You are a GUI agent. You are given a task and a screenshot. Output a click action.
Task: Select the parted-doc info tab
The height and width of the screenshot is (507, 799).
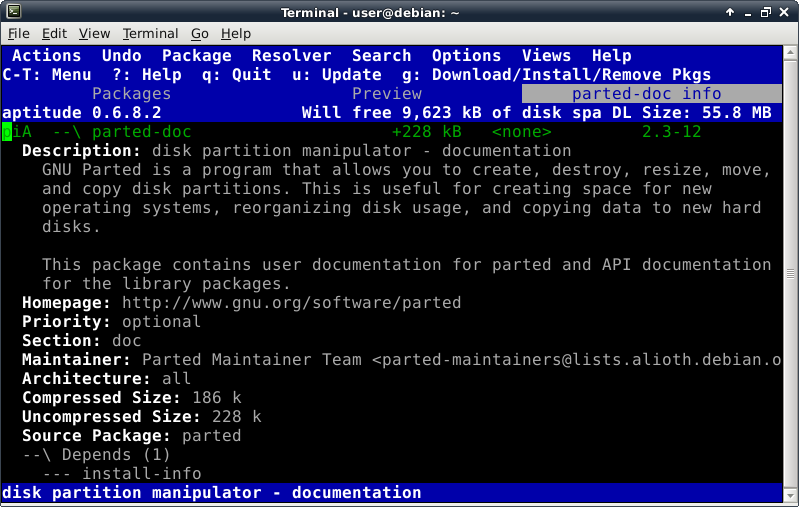646,94
